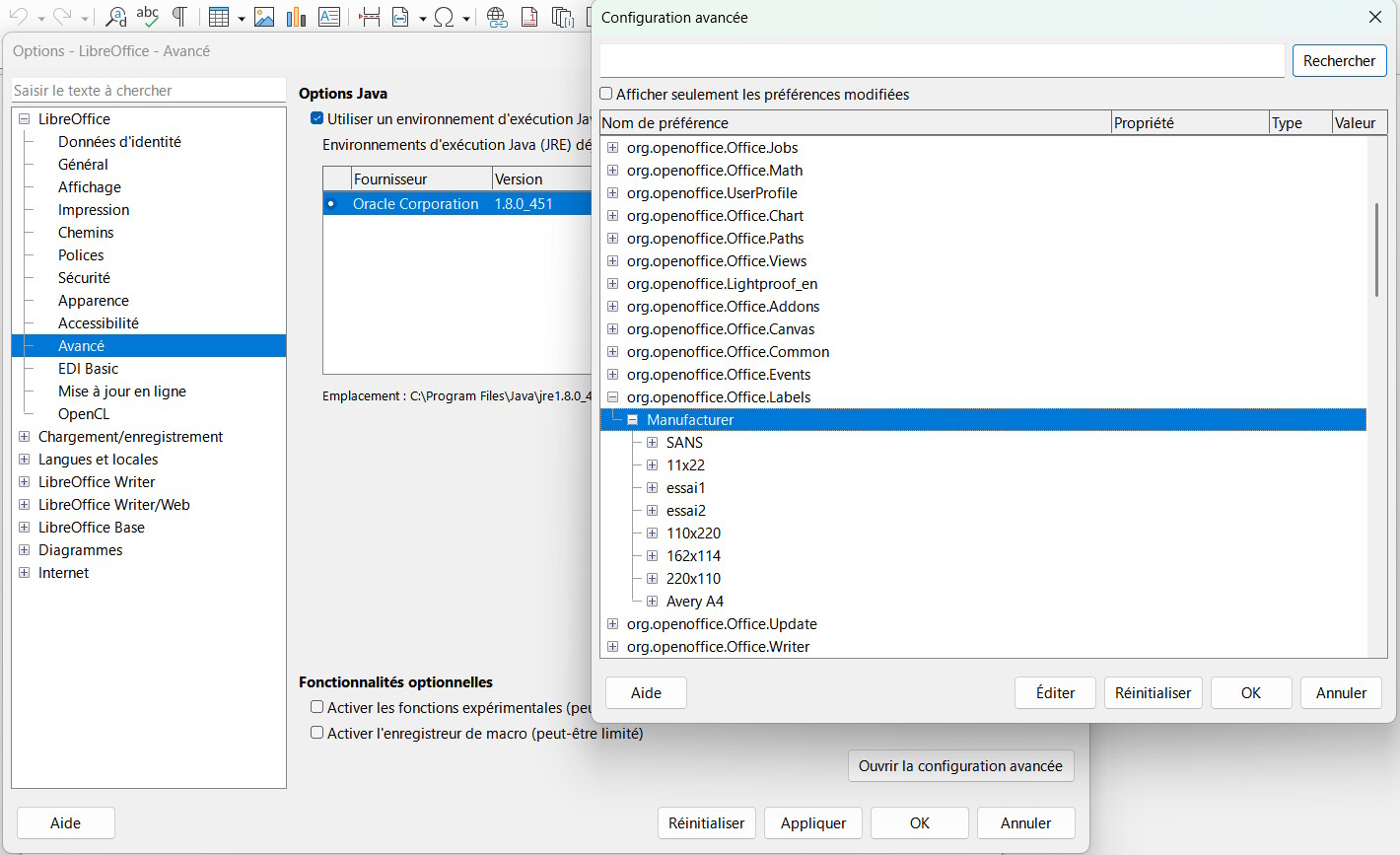Click the Redo icon in the toolbar

coord(61,17)
